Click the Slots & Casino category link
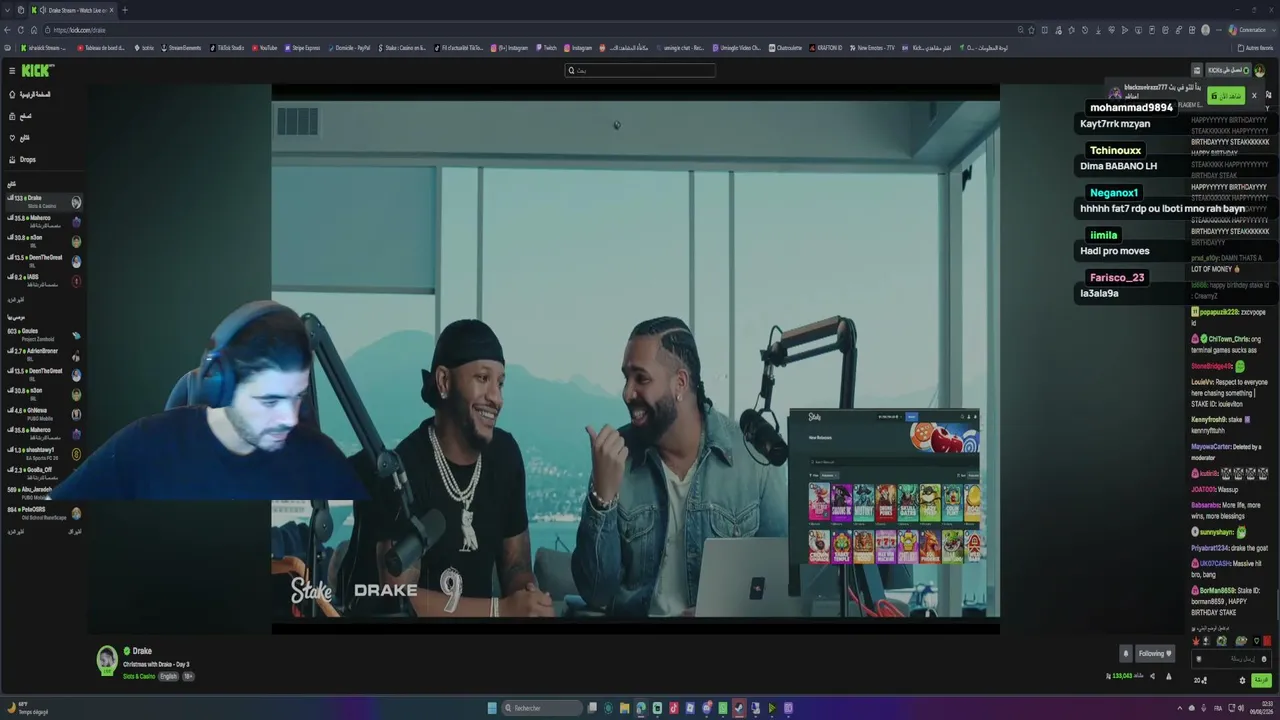 [x=139, y=677]
